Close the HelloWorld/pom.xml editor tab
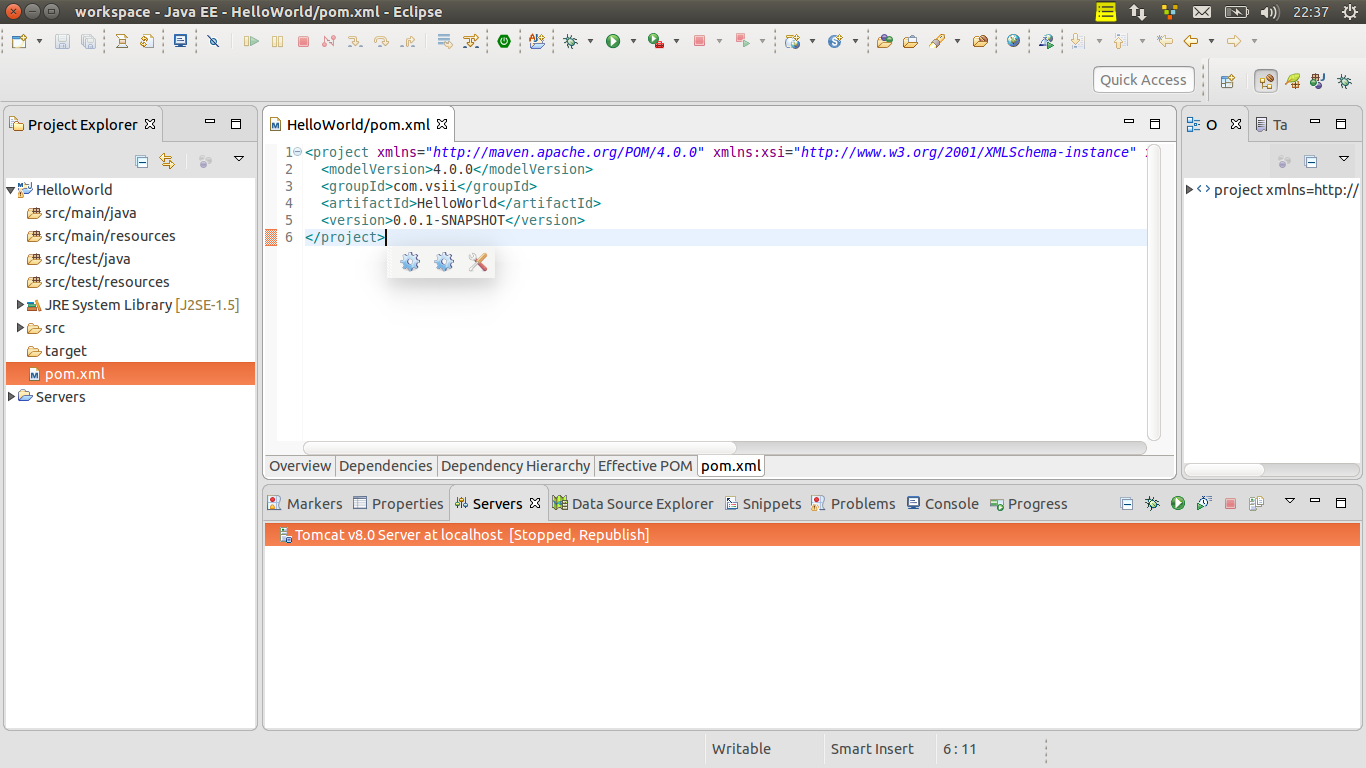Image resolution: width=1366 pixels, height=768 pixels. pos(442,124)
